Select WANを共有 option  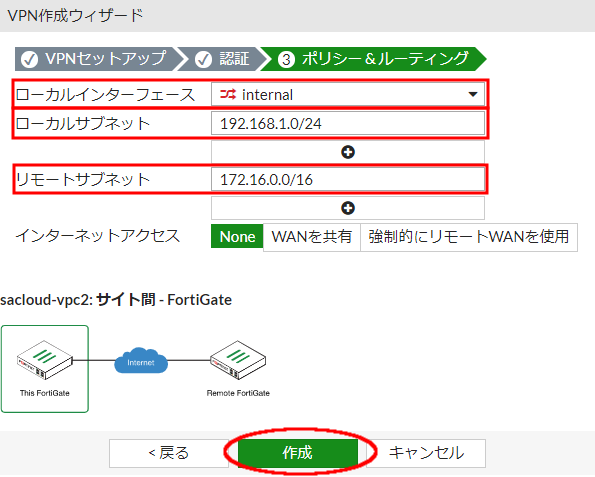312,237
